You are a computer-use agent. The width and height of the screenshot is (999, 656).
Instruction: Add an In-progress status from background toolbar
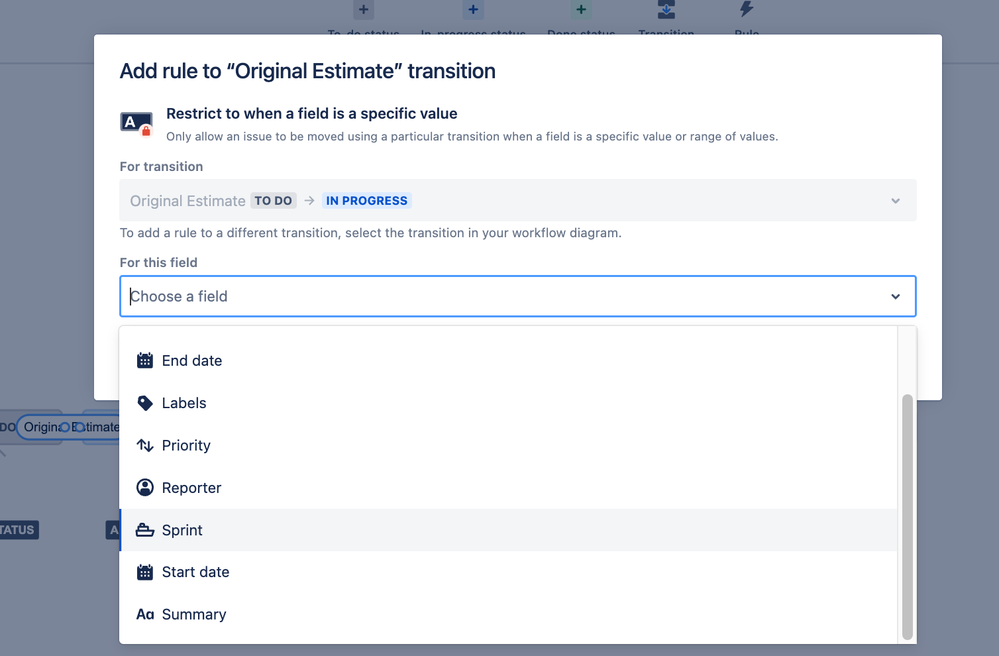473,10
